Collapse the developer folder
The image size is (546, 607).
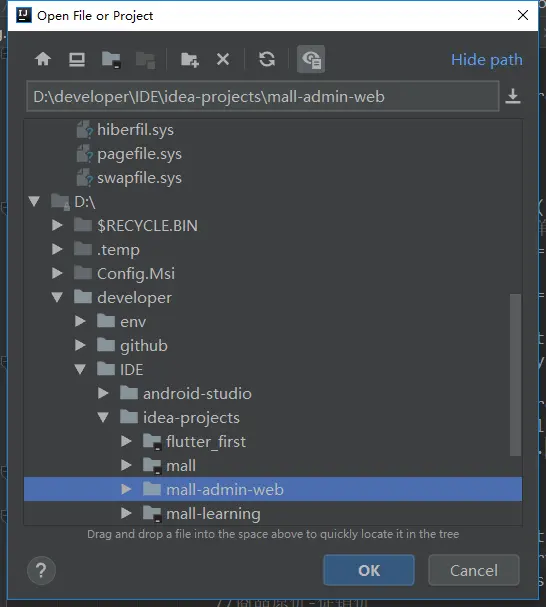[x=57, y=297]
